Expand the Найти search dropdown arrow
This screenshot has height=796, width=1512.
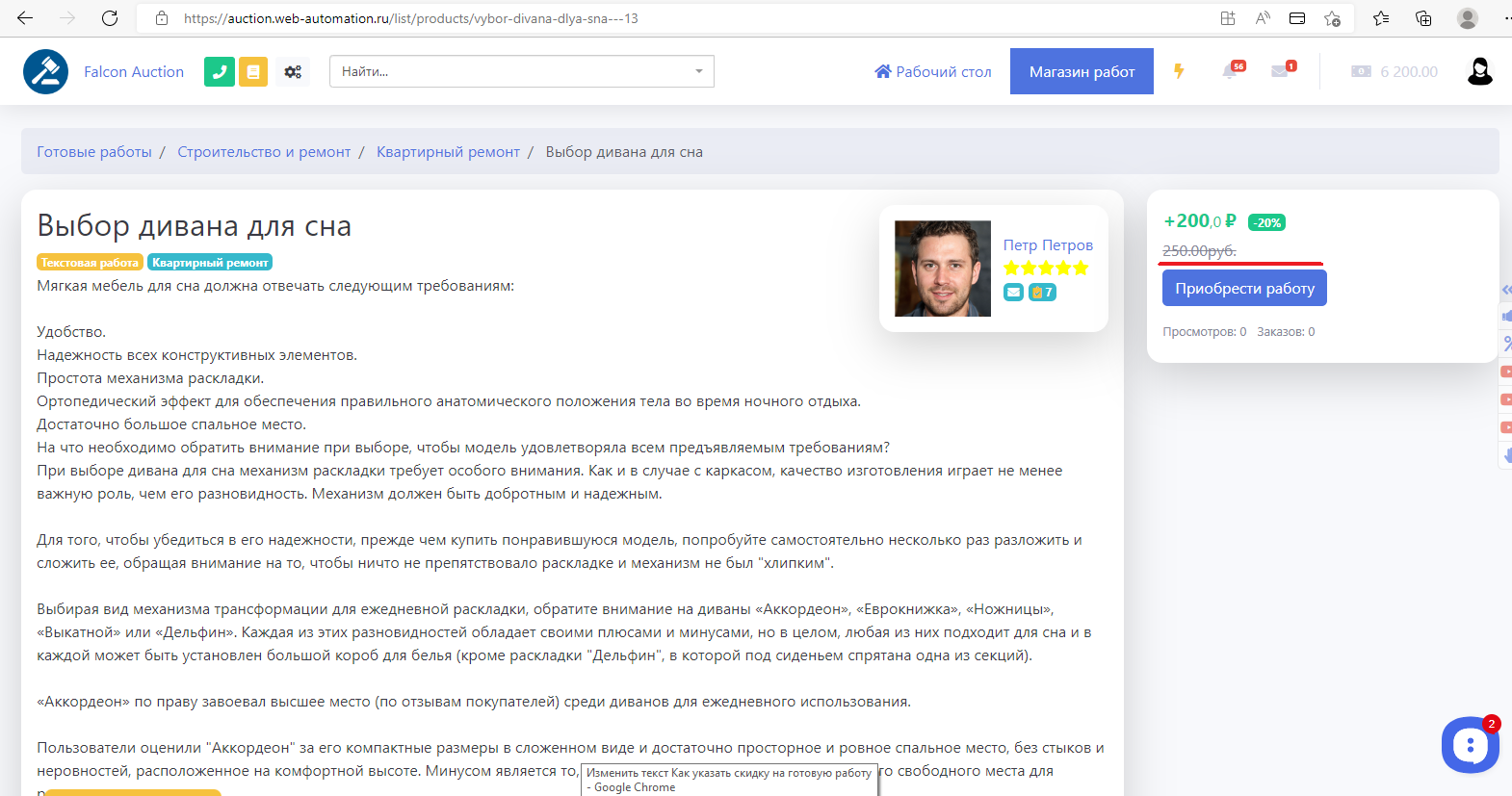[x=698, y=71]
